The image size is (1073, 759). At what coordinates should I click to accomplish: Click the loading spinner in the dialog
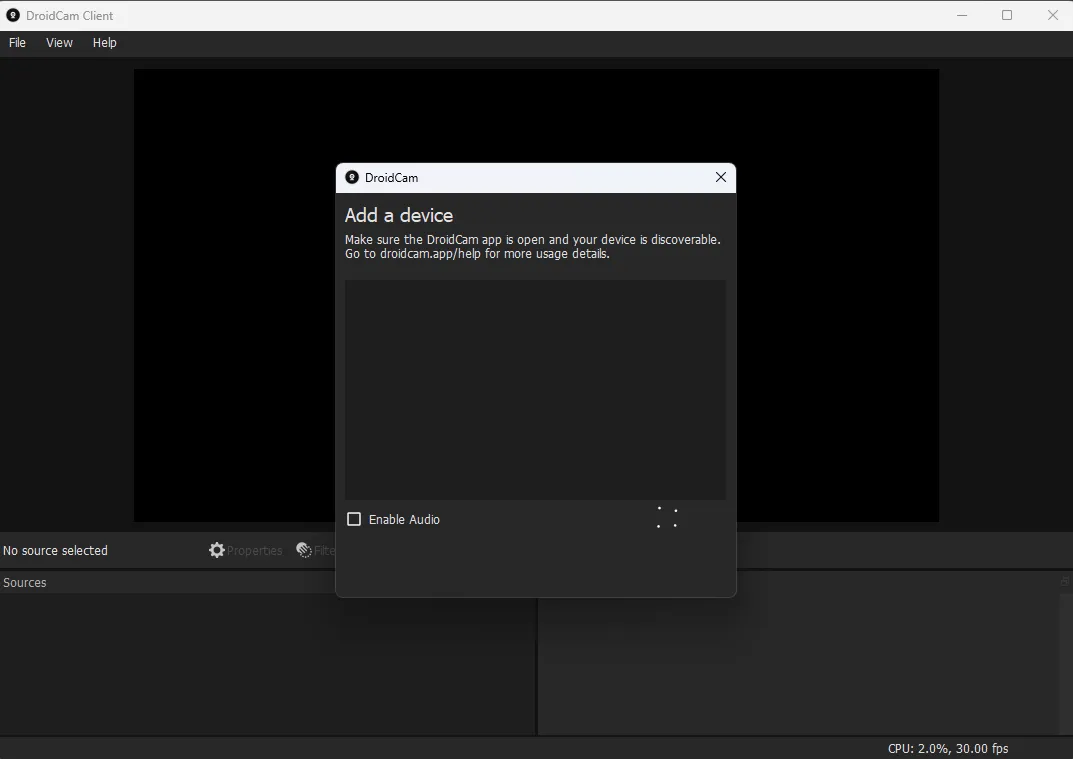[x=667, y=517]
